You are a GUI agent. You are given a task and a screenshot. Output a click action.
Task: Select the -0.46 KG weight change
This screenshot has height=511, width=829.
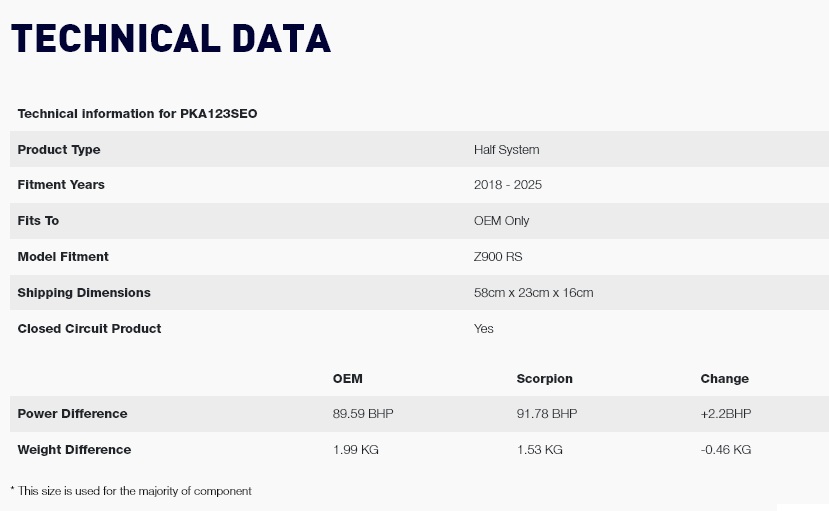coord(726,449)
